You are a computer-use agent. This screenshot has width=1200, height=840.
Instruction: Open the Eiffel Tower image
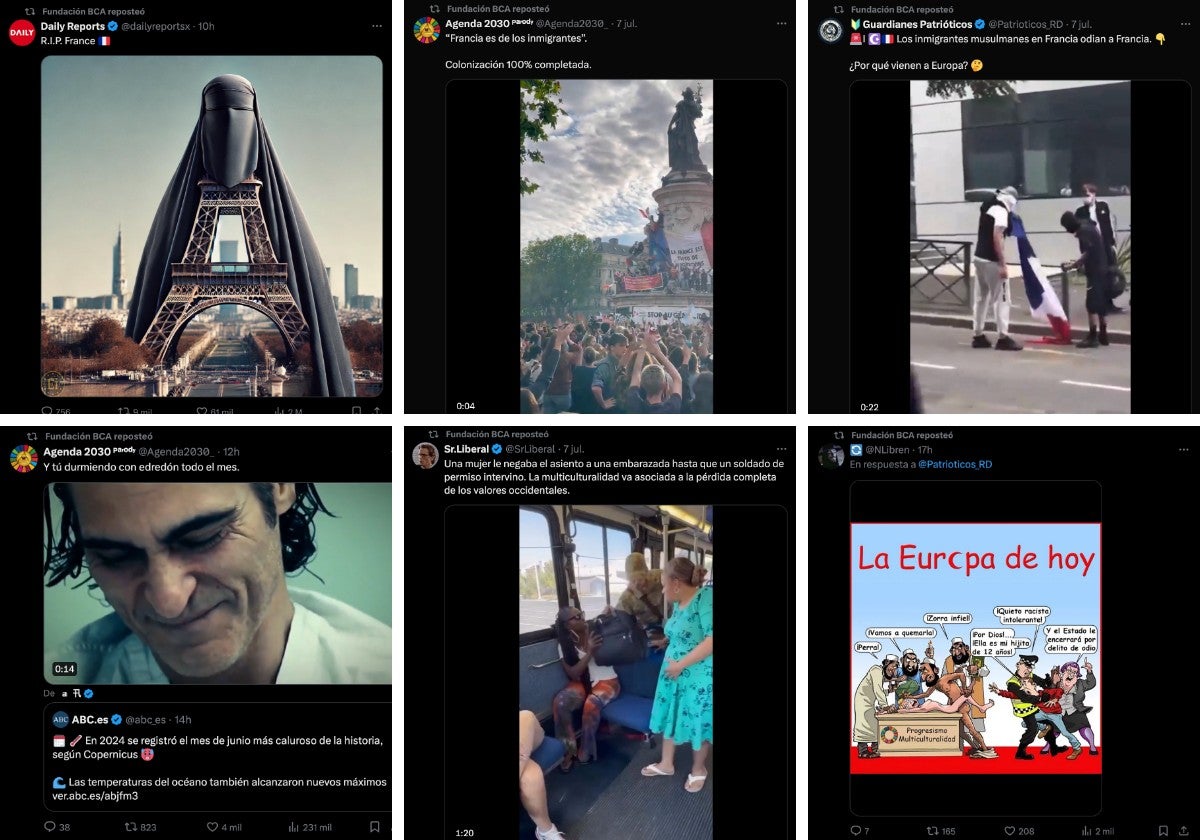tap(211, 227)
